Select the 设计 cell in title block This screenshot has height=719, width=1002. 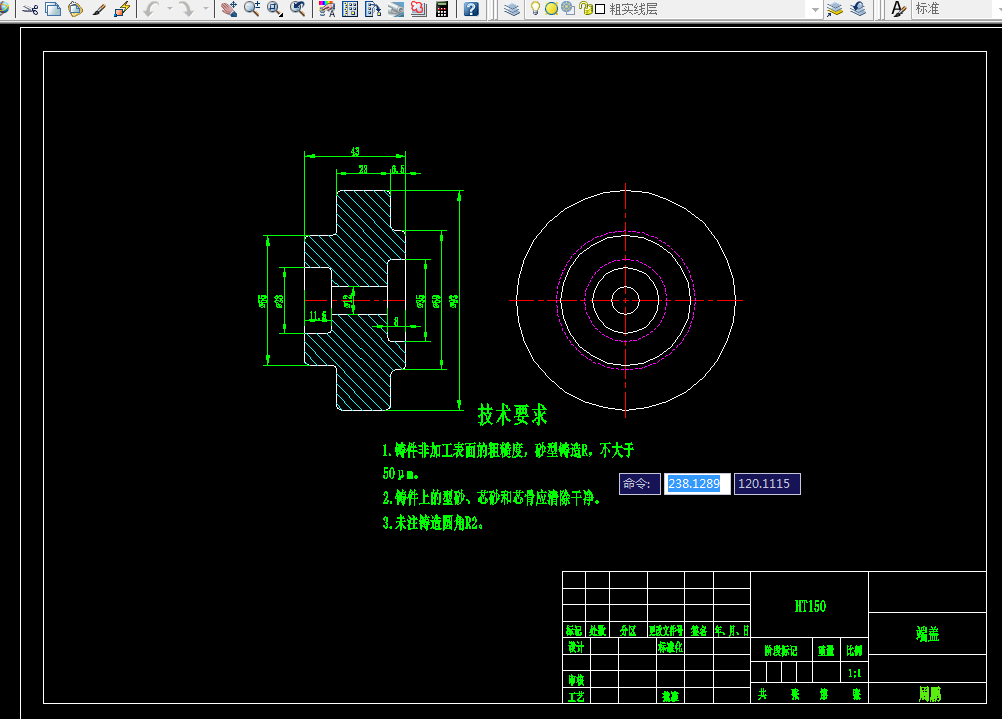point(576,647)
